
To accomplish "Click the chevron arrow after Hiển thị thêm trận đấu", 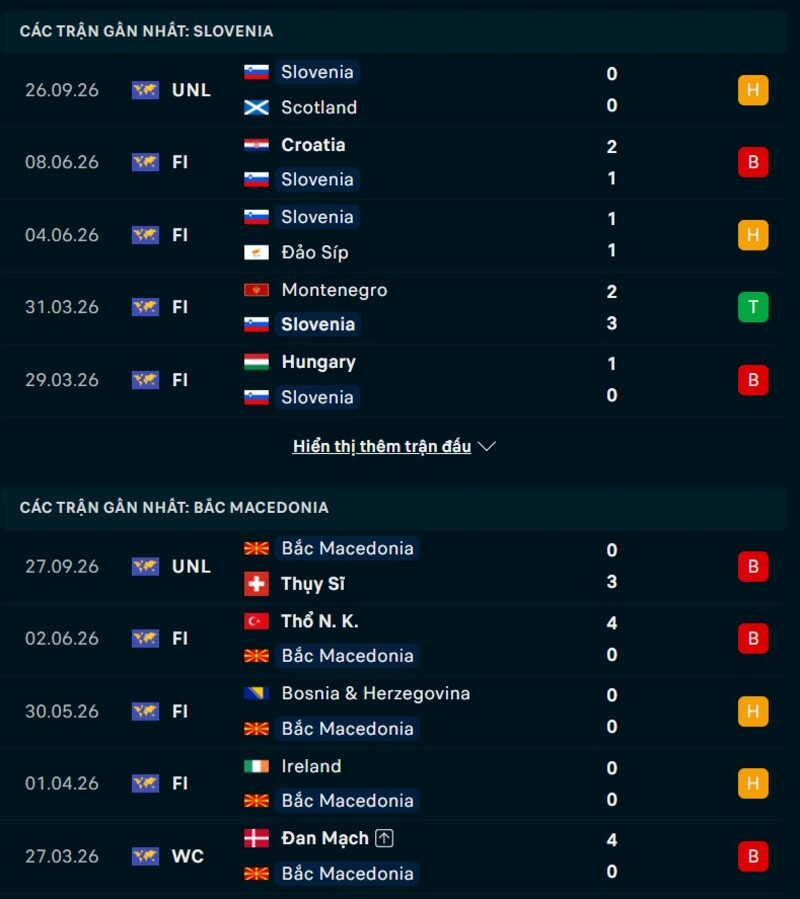I will tap(486, 446).
